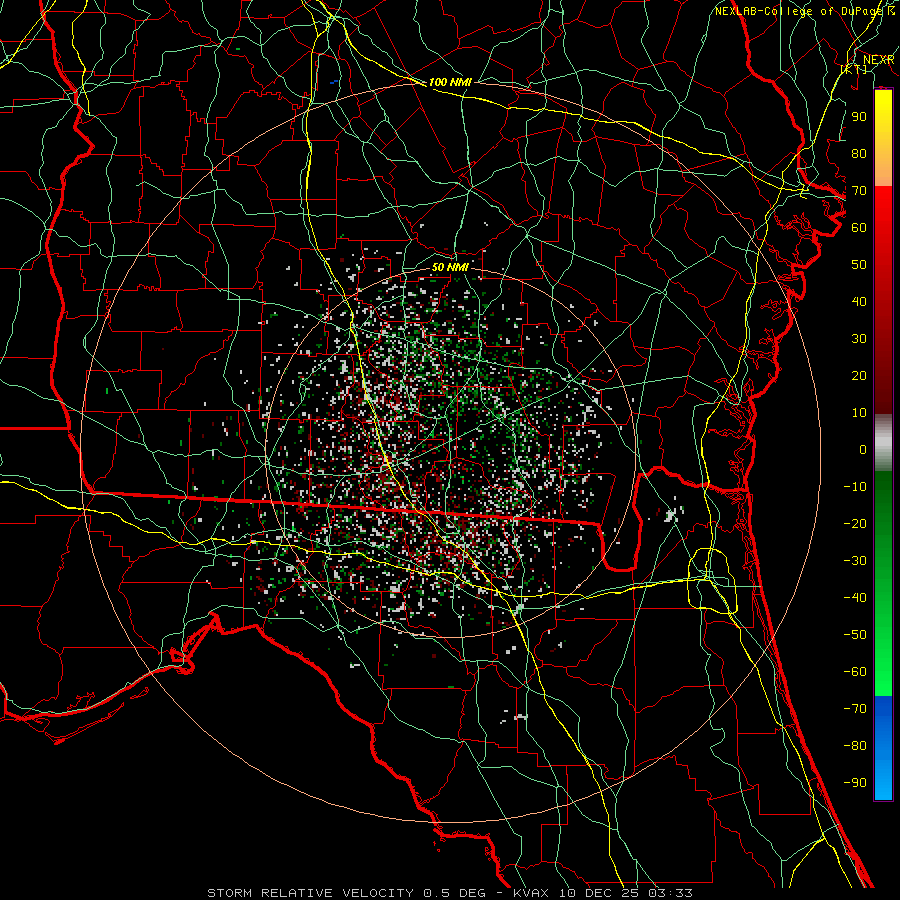Screen dimensions: 900x900
Task: Click the 50 value on the color scale
Action: pyautogui.click(x=859, y=265)
